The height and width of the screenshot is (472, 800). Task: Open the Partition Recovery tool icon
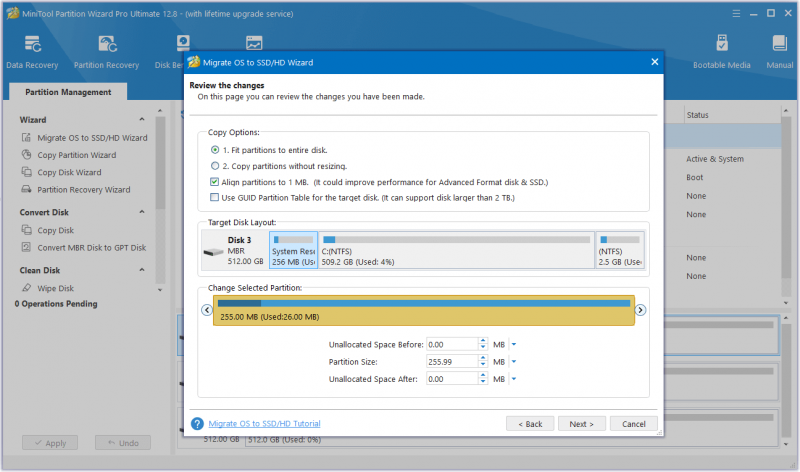107,44
